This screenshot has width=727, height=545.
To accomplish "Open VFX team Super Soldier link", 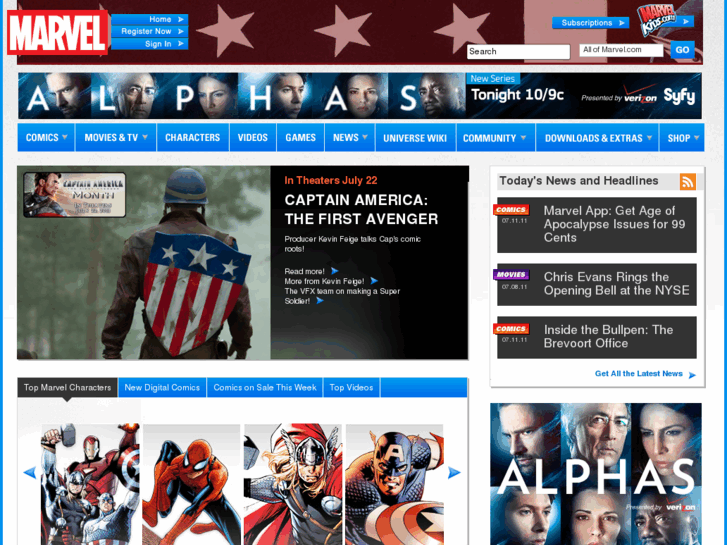I will coord(342,296).
